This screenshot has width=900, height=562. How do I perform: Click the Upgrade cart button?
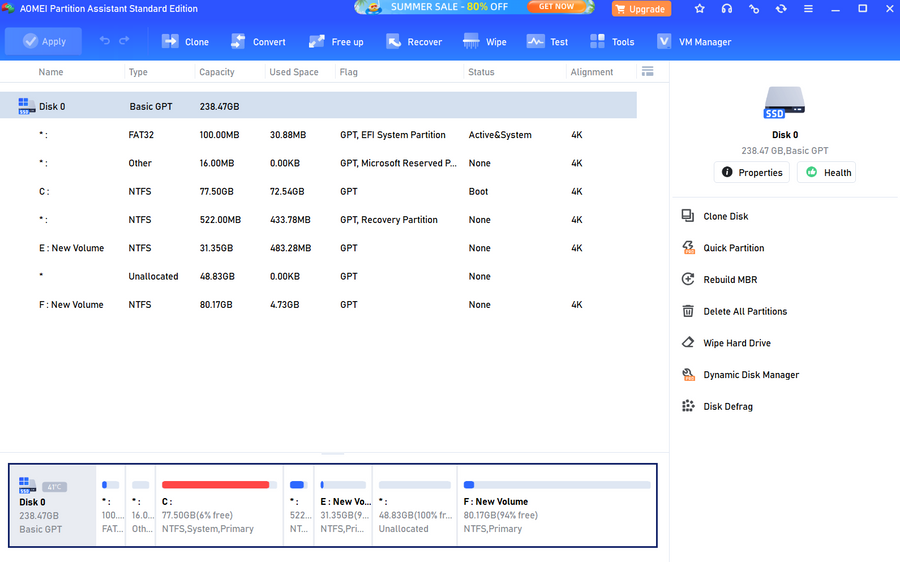coord(641,9)
